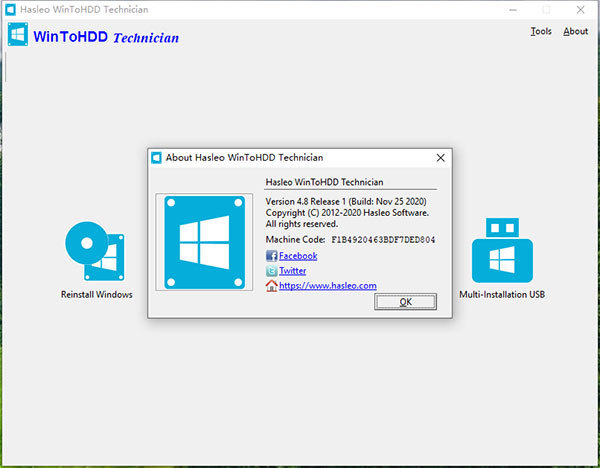Open the About menu
Viewport: 600px width, 468px height.
point(575,31)
